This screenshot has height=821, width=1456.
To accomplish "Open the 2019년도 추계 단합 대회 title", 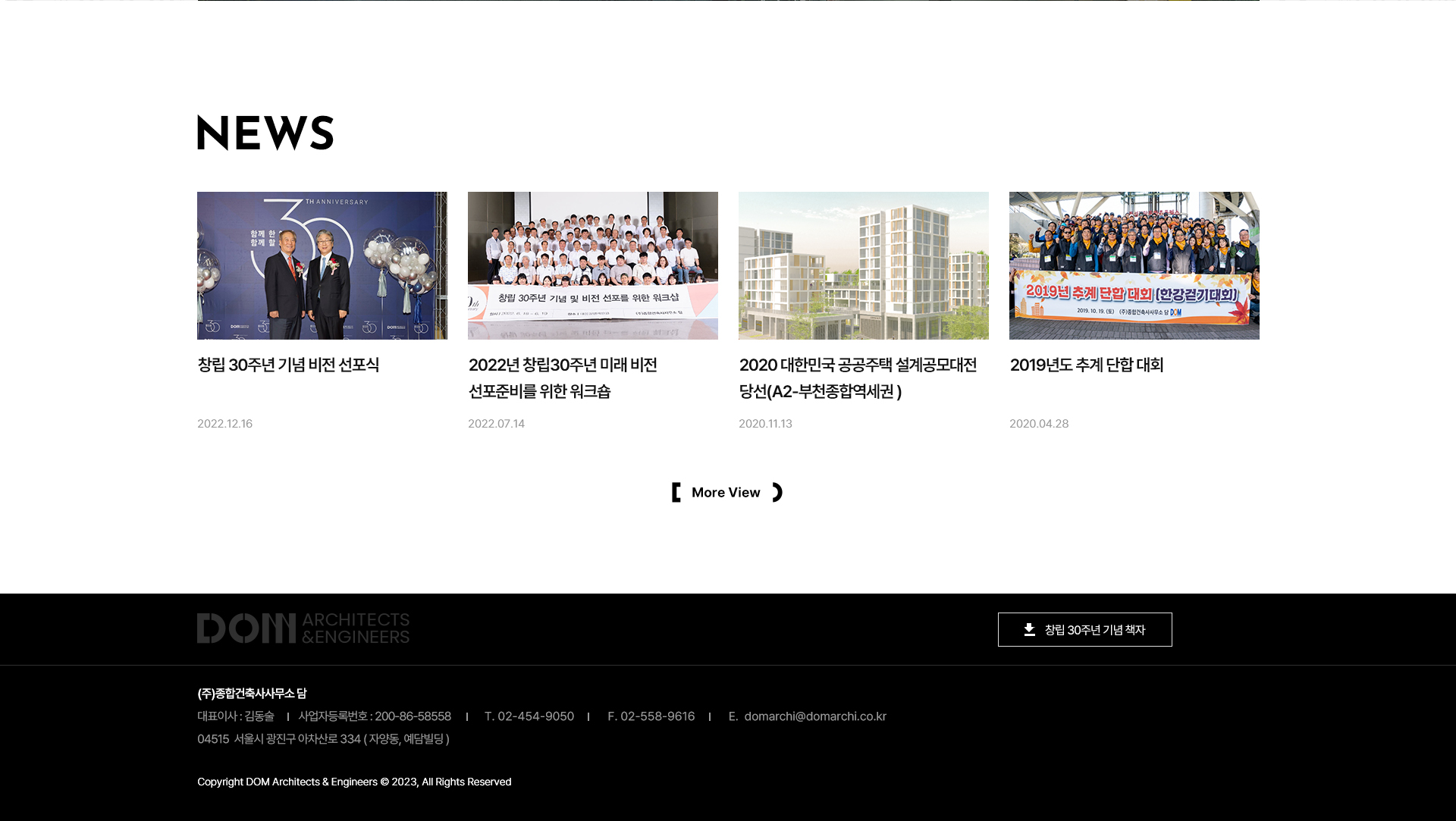I will pos(1086,365).
